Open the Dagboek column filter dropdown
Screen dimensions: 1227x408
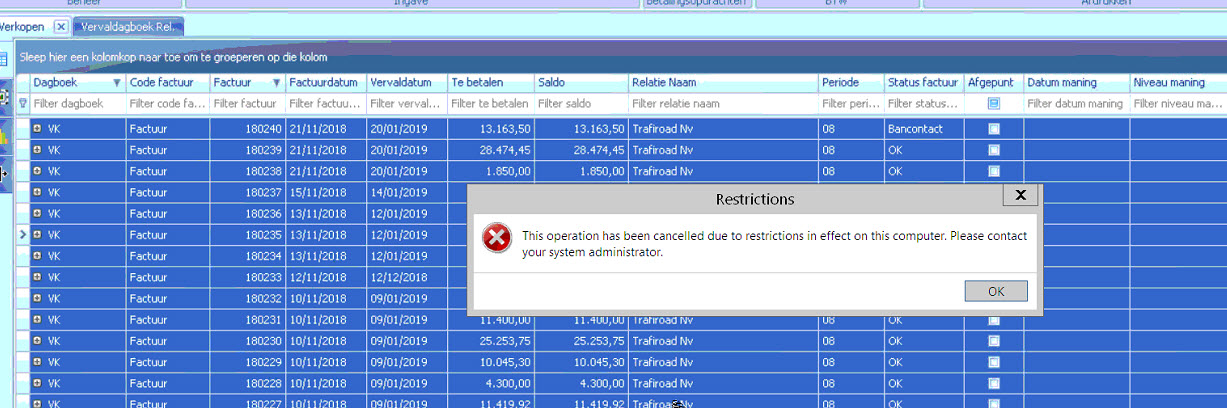coord(117,83)
